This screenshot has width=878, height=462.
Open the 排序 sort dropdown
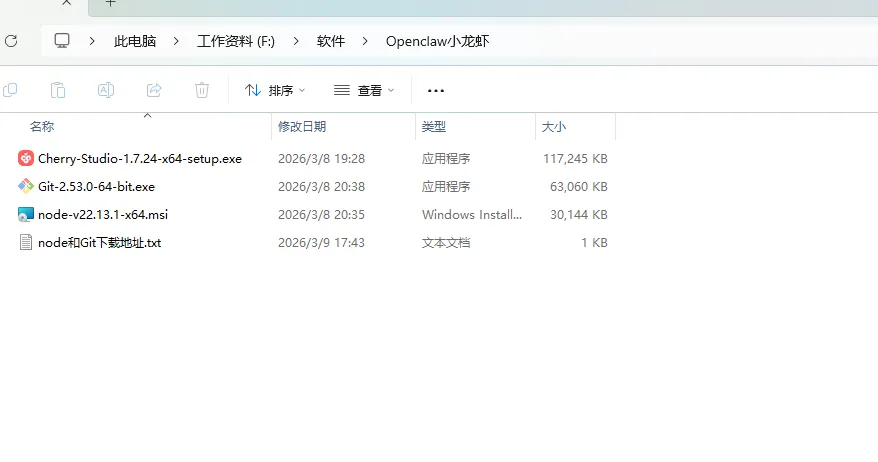[x=275, y=90]
